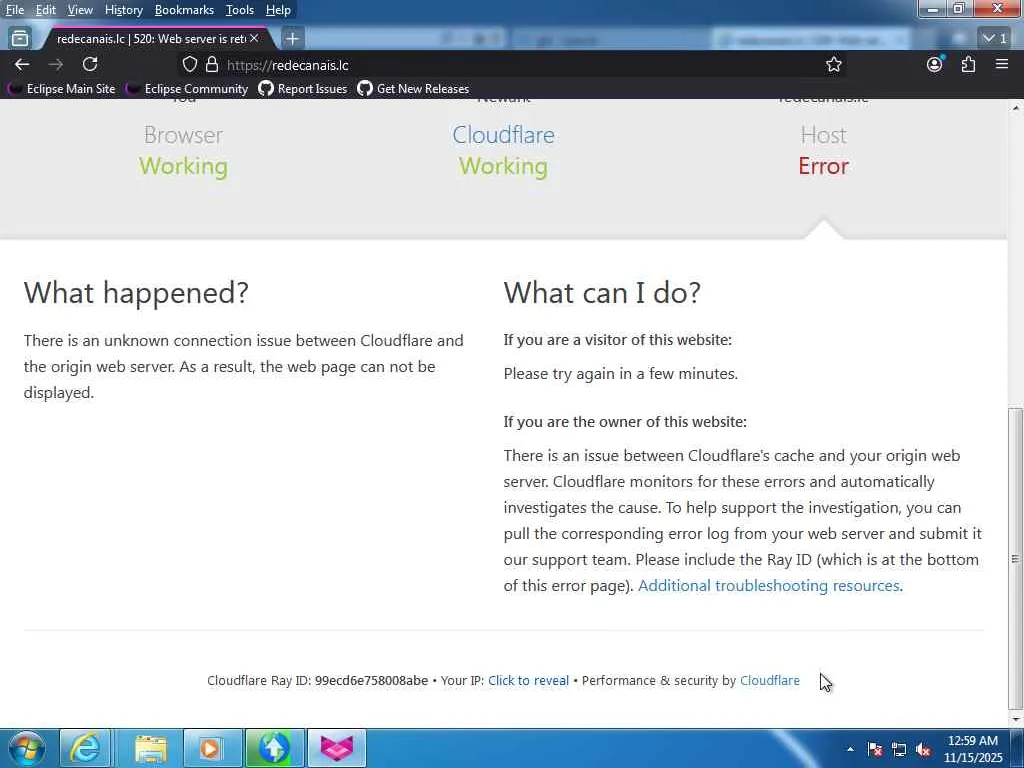Show hidden system tray icons
Image resolution: width=1024 pixels, height=768 pixels.
(850, 749)
